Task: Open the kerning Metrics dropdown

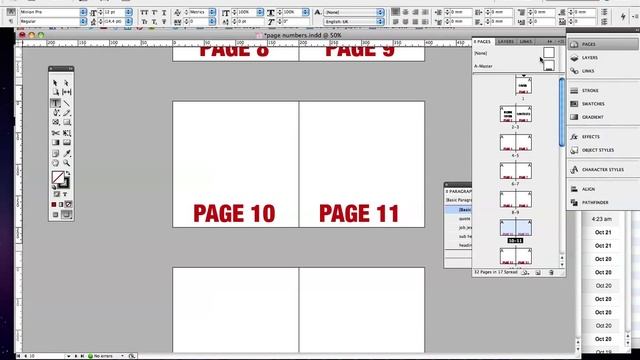Action: [x=212, y=12]
